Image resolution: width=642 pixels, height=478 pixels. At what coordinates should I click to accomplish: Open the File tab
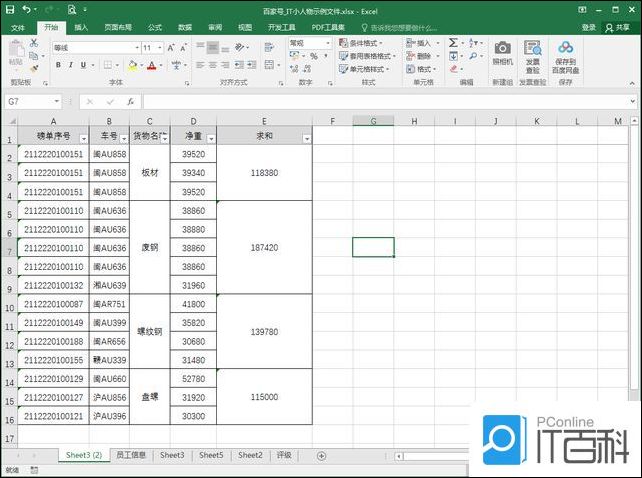pyautogui.click(x=18, y=27)
